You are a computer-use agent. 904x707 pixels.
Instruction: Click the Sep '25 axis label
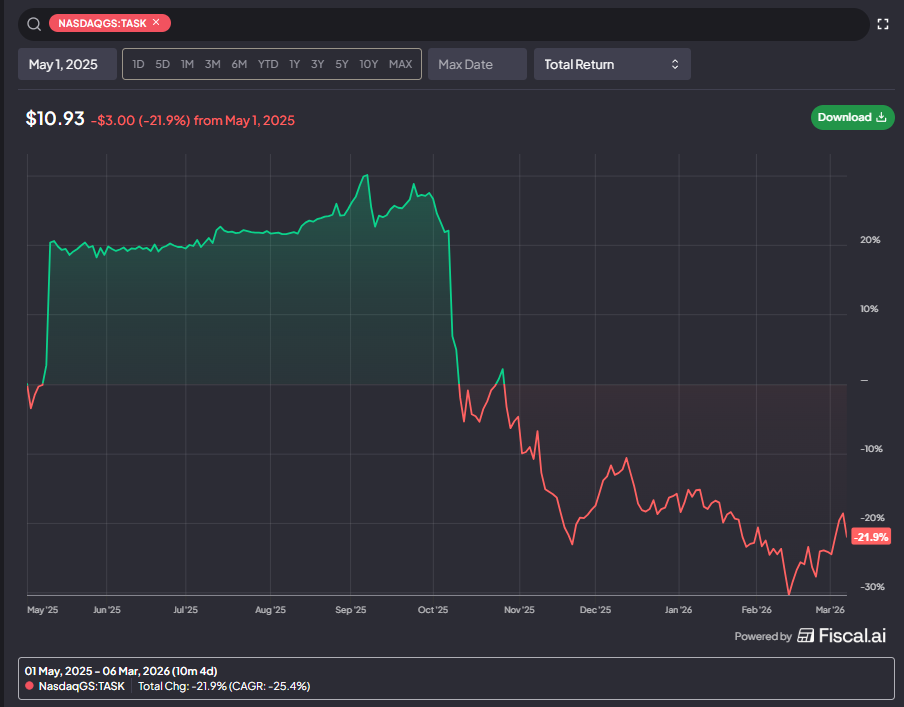click(x=351, y=610)
